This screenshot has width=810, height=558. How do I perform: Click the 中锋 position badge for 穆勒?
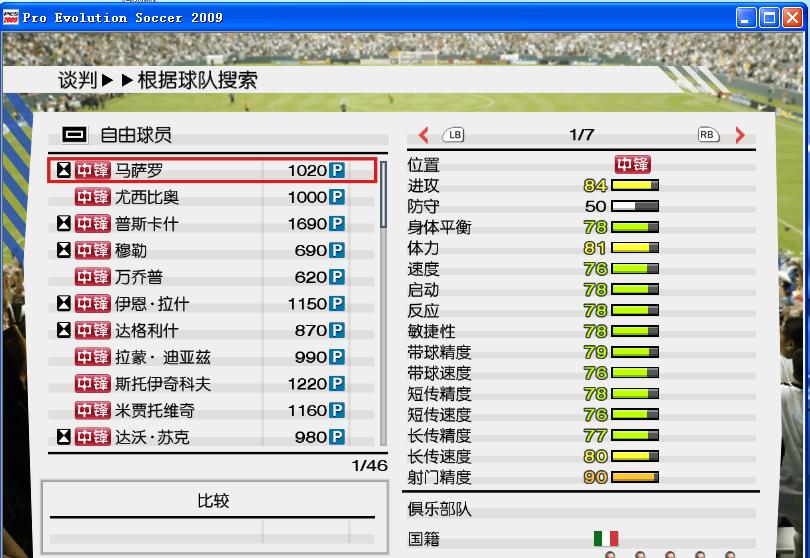click(92, 250)
